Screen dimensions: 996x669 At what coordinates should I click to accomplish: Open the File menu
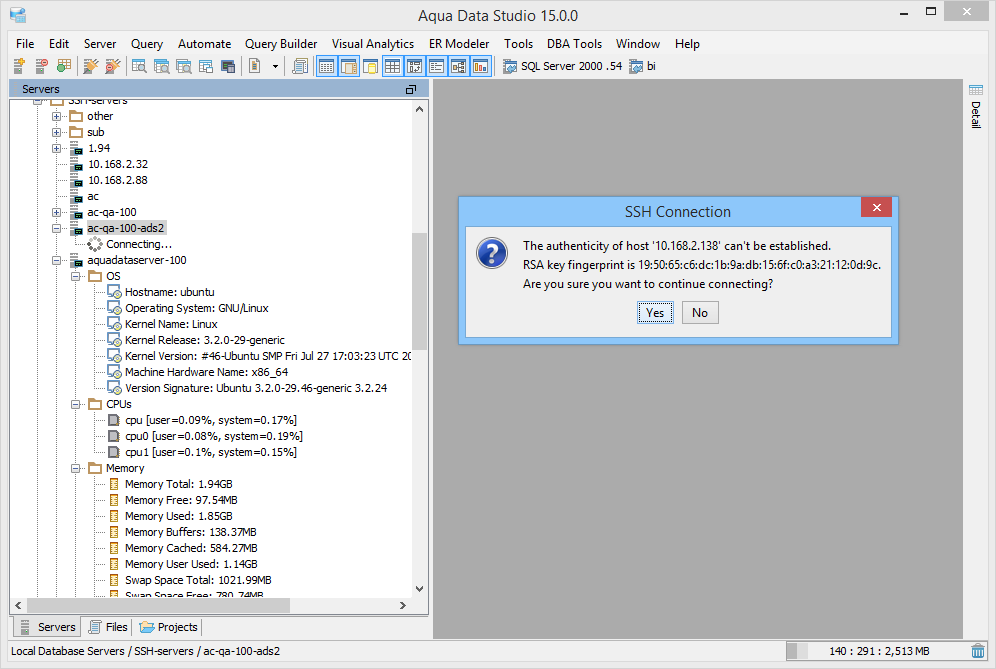[25, 44]
